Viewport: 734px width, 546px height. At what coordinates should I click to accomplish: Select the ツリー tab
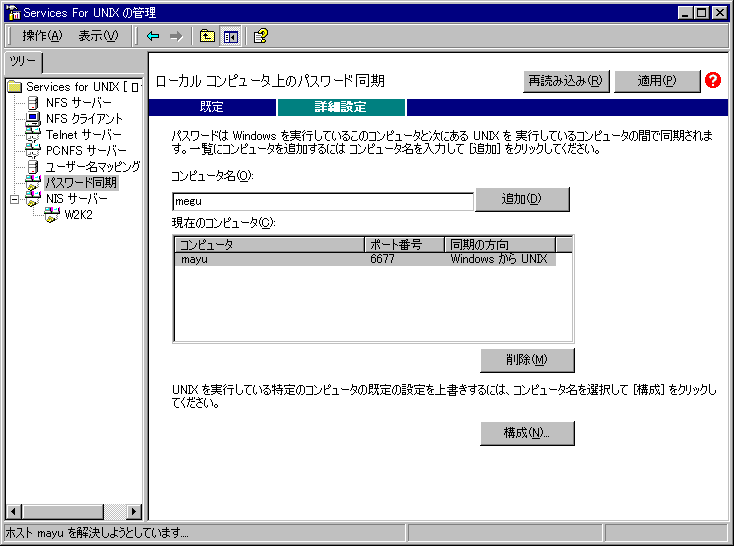point(23,62)
